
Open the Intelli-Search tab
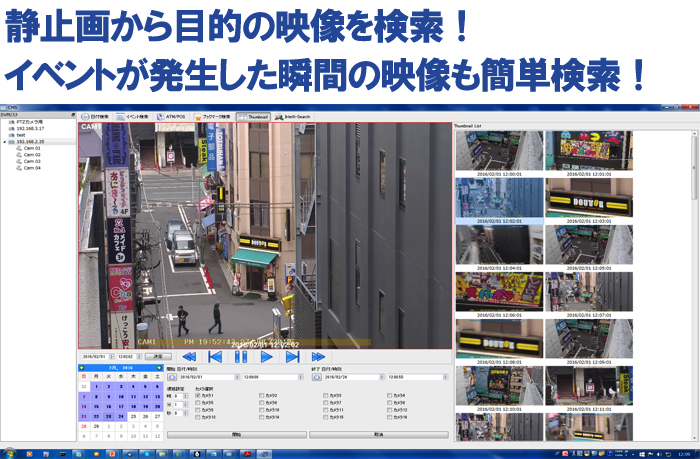pos(293,117)
